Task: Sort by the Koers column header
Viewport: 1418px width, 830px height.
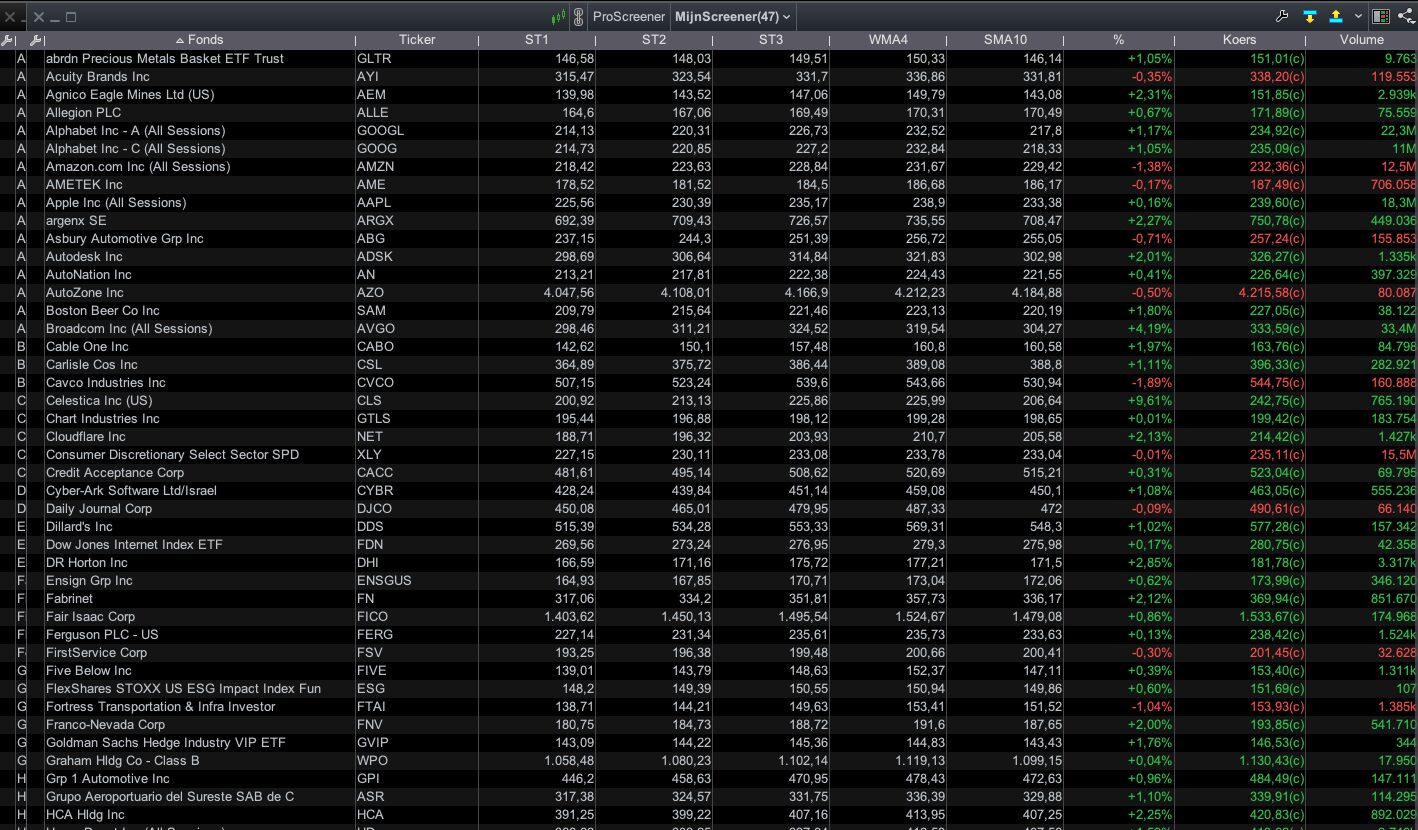Action: pos(1240,40)
